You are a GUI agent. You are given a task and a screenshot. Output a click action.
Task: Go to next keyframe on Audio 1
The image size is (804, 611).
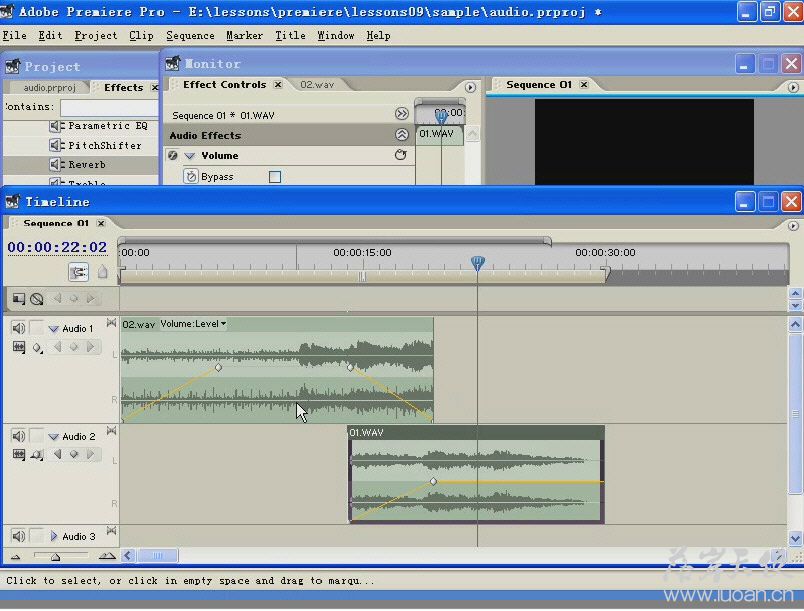tap(91, 347)
